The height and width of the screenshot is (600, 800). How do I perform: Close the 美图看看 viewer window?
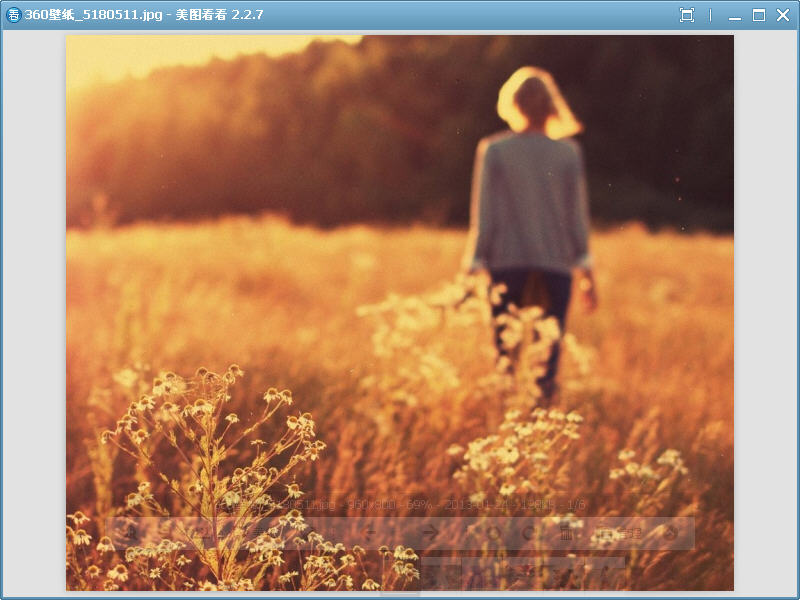782,15
